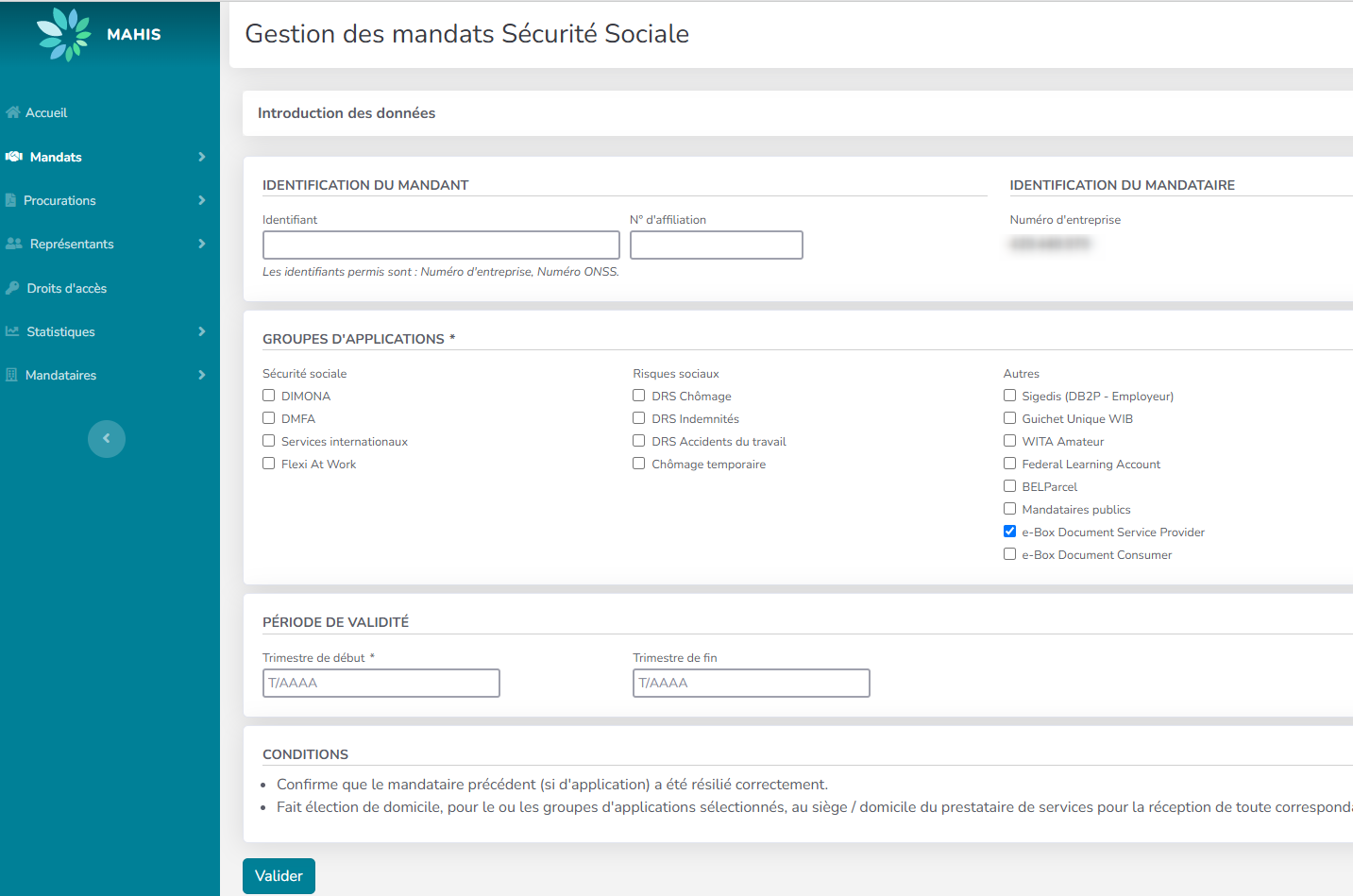The image size is (1353, 896).
Task: Click the Statistiques chart icon
Action: click(x=12, y=331)
